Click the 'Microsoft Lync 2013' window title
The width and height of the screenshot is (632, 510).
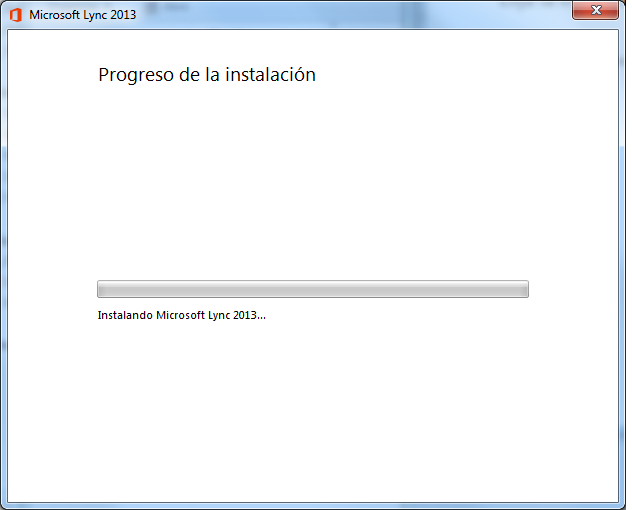83,15
